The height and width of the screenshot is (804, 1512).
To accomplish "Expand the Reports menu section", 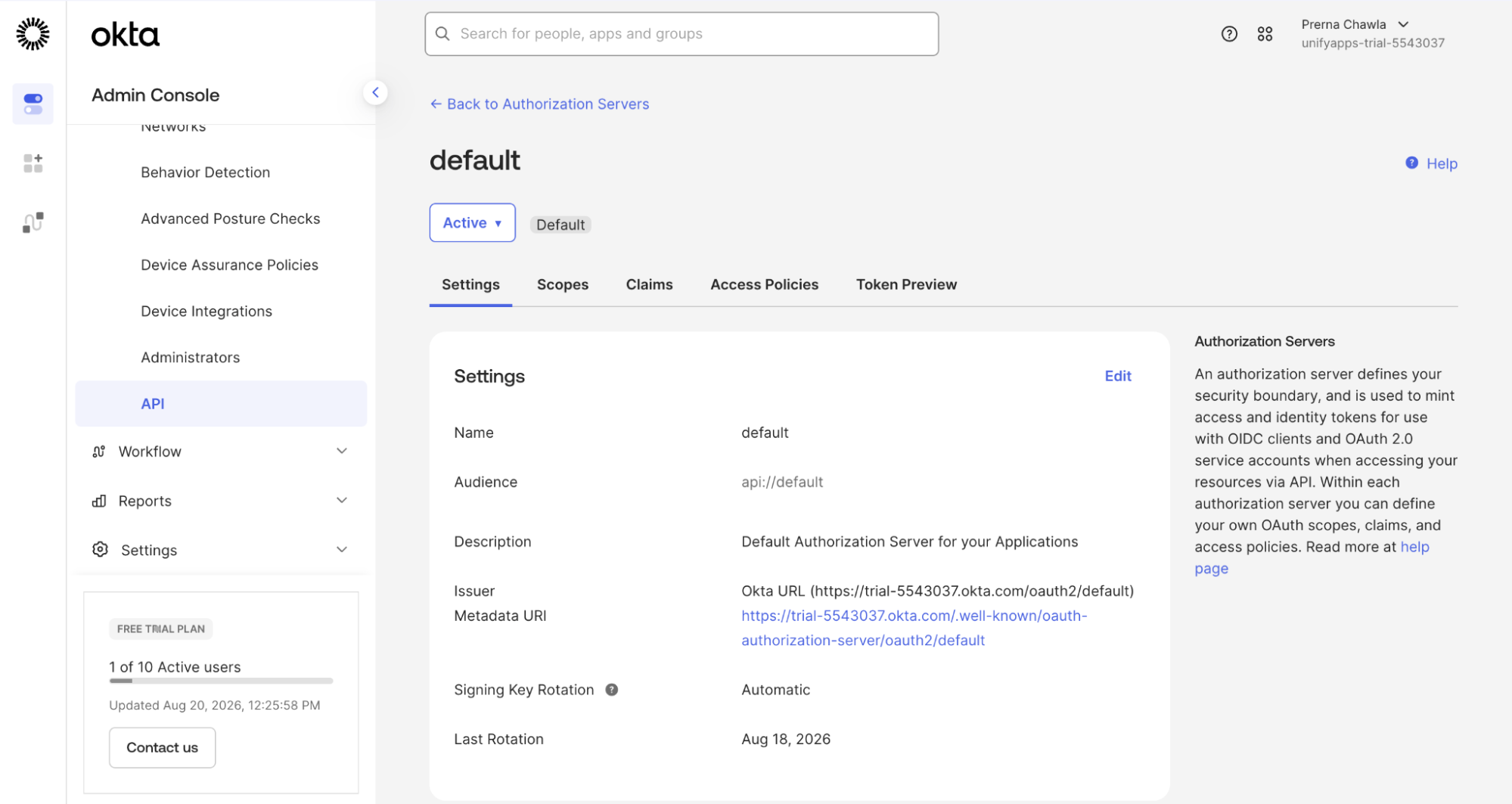I will click(220, 501).
